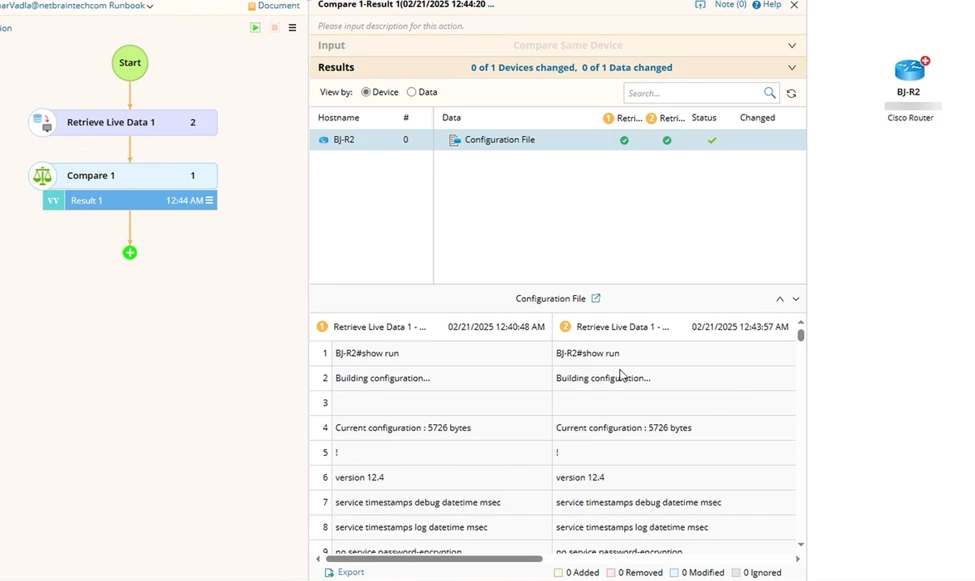Click the 0 Ignored legend swatch
The width and height of the screenshot is (975, 581).
[736, 573]
